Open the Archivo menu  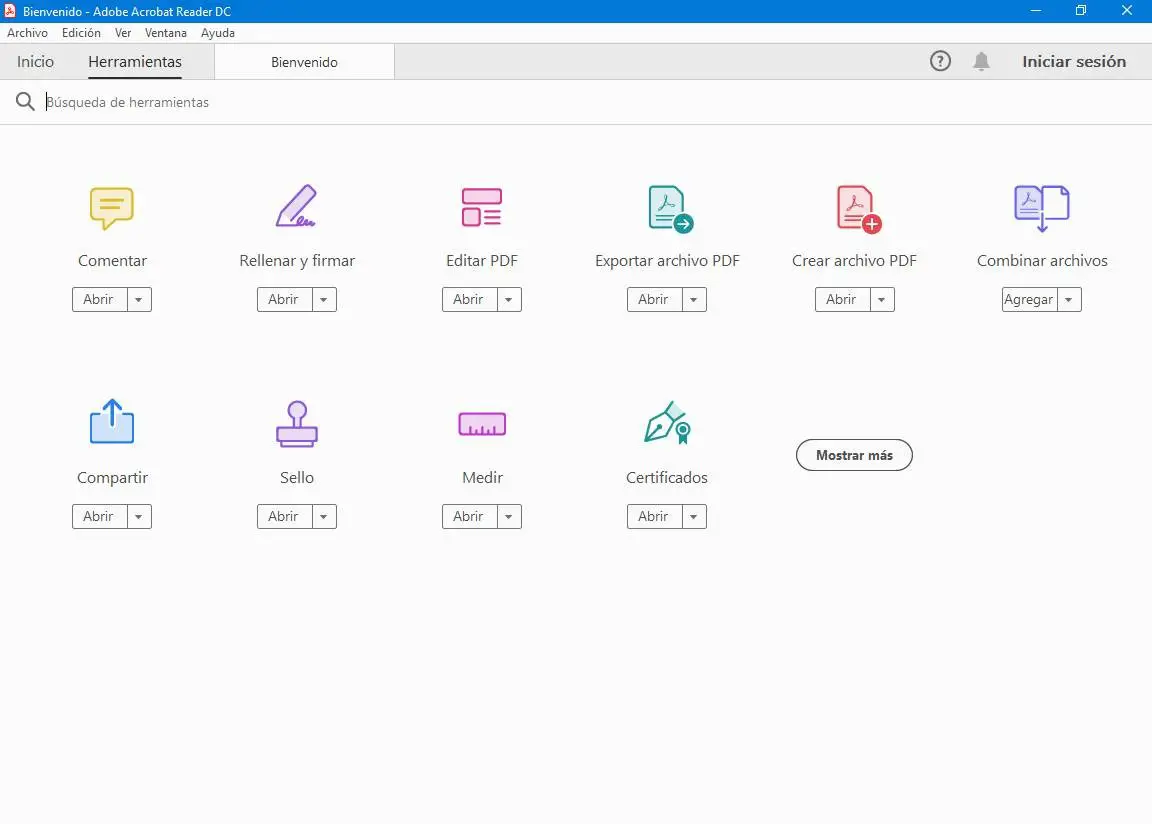tap(27, 33)
